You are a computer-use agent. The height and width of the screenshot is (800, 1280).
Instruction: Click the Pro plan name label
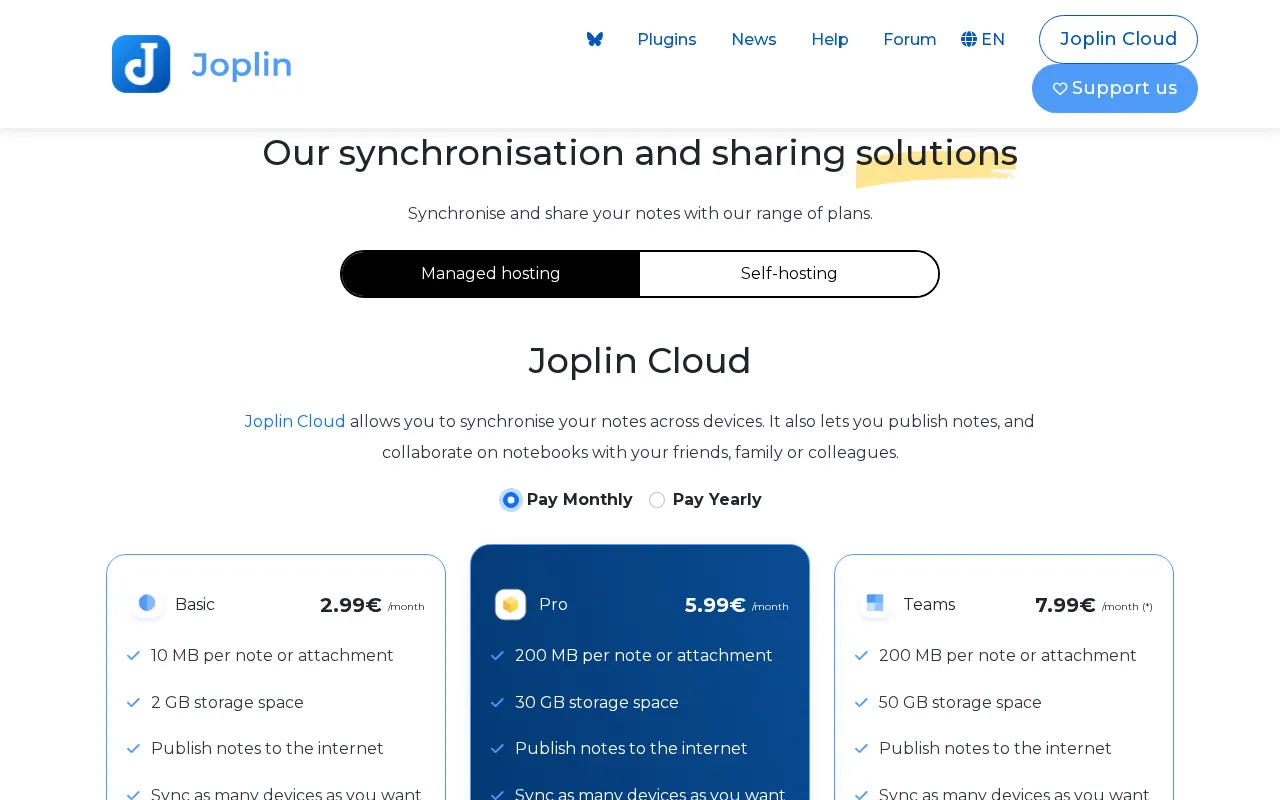[553, 604]
